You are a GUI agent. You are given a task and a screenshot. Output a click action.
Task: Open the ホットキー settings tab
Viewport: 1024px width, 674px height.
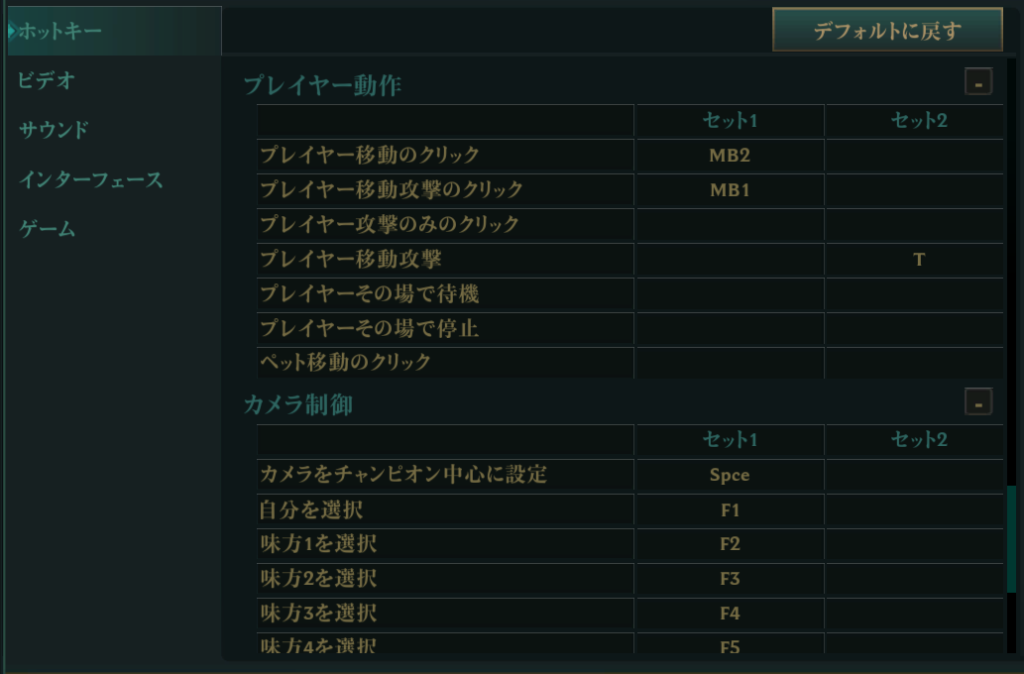point(60,31)
